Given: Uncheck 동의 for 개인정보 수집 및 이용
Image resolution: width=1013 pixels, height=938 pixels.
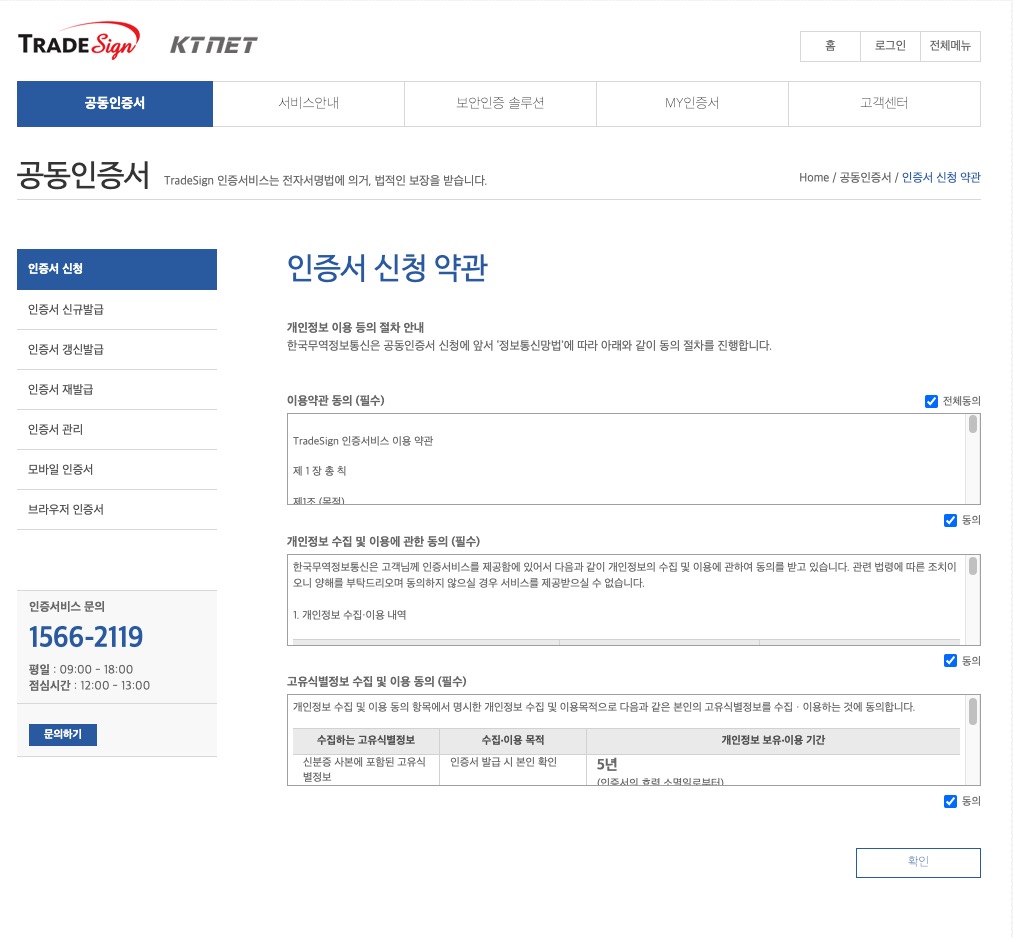Looking at the screenshot, I should (950, 660).
